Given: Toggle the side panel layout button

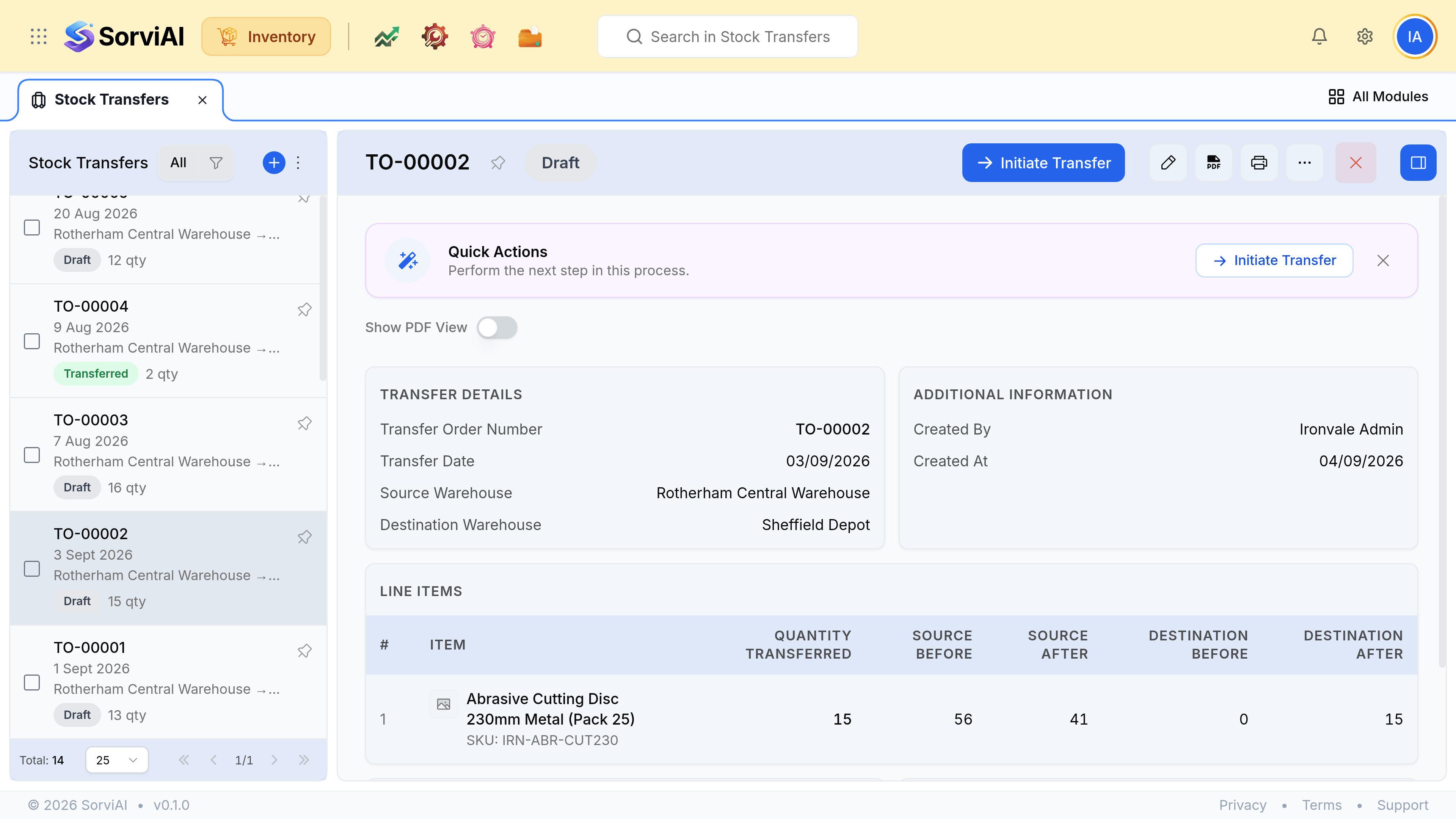Looking at the screenshot, I should click(x=1418, y=163).
